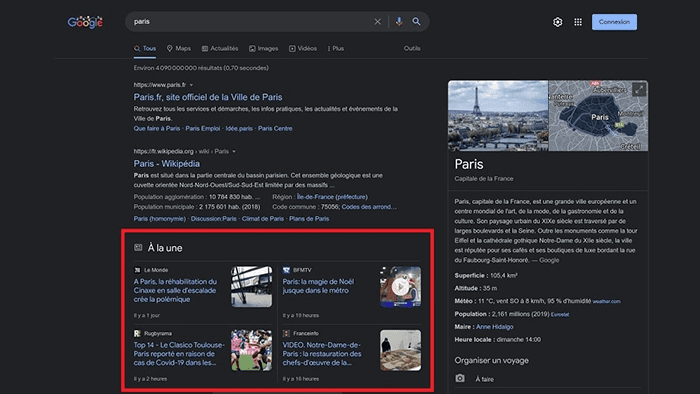This screenshot has width=700, height=394.
Task: Open BFMTV article Paris: la magie de Noël
Action: click(x=318, y=286)
